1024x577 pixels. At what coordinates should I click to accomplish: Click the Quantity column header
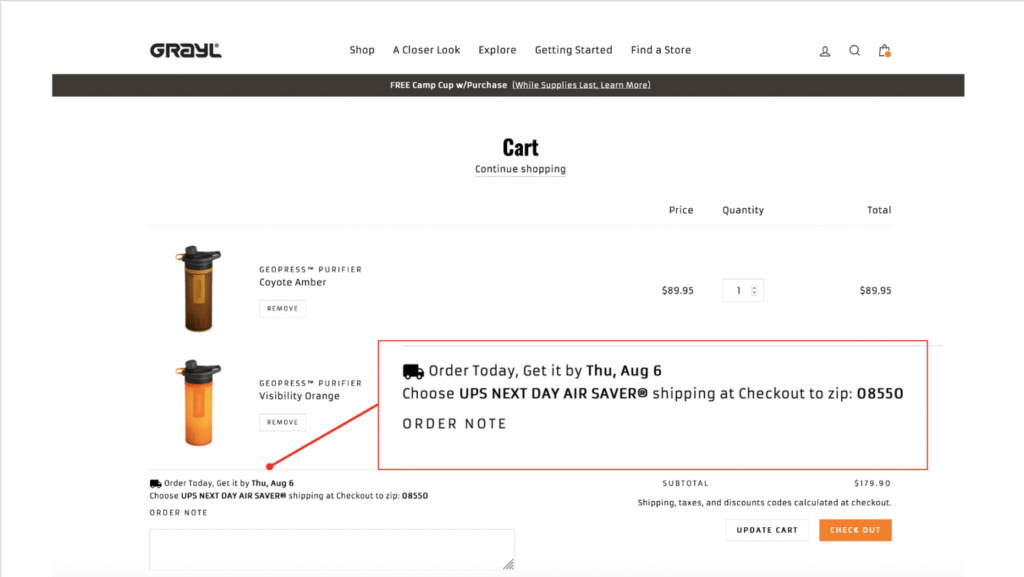(743, 210)
